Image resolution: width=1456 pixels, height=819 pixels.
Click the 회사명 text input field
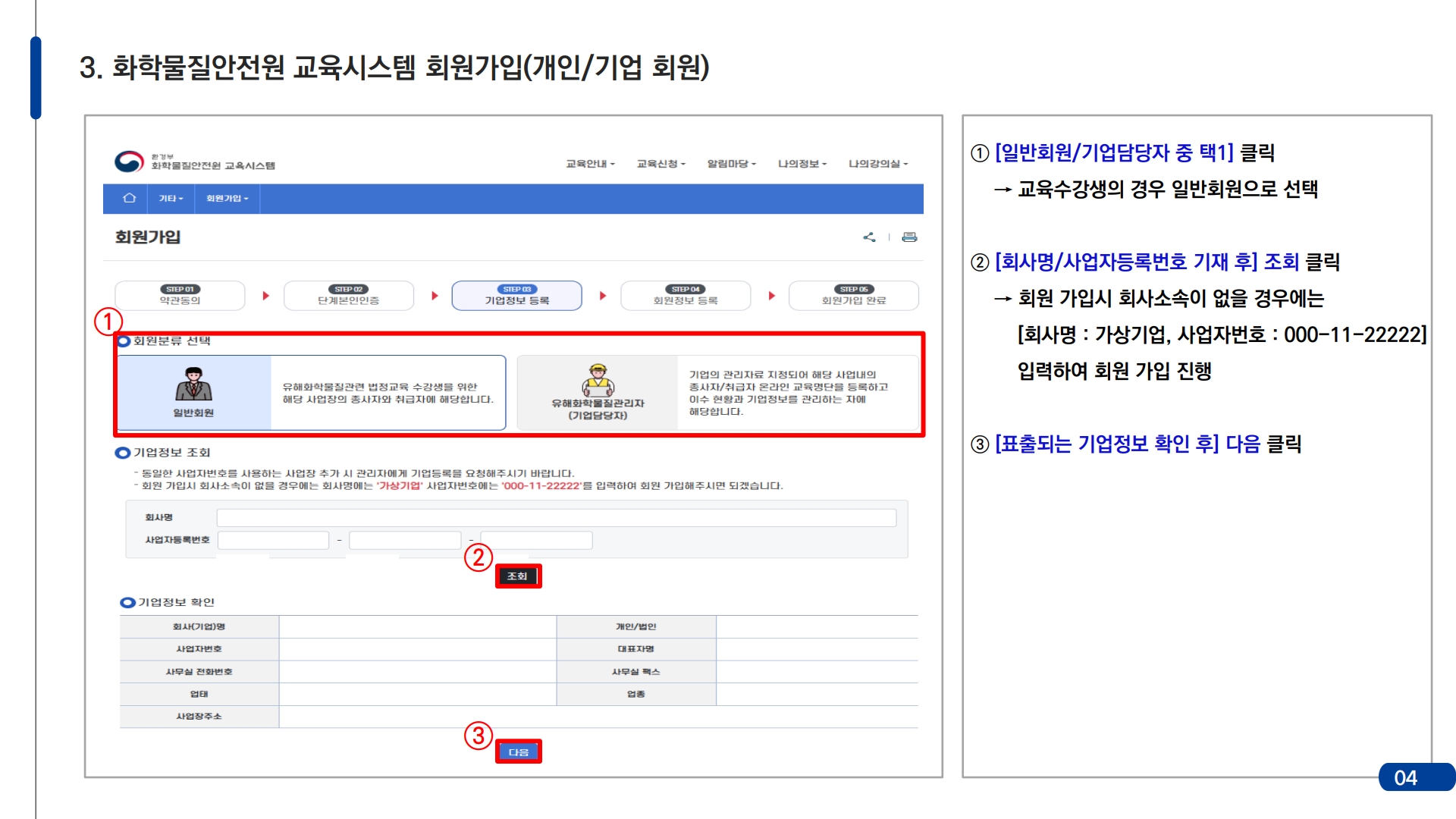[556, 518]
